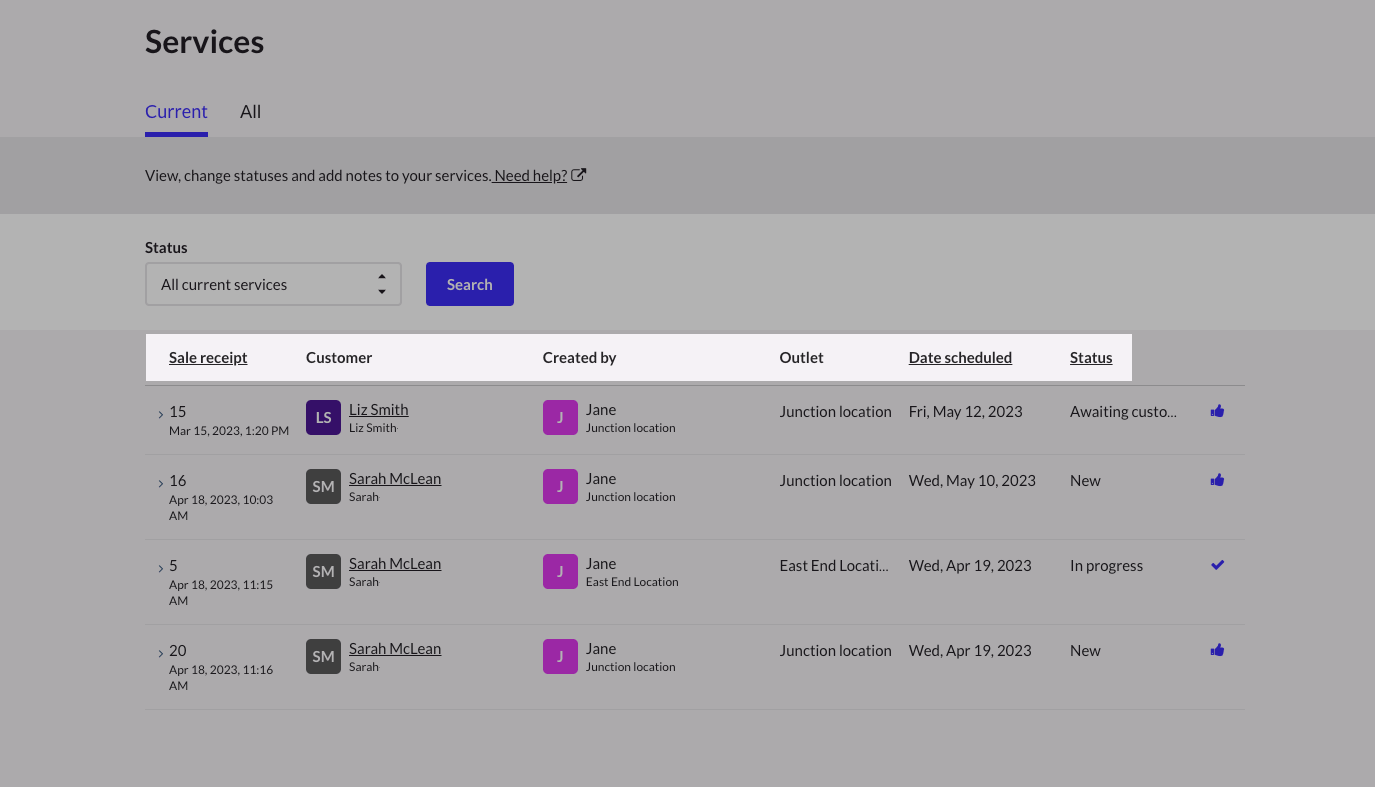Viewport: 1375px width, 787px height.
Task: Click thumbs-up icon for receipt 15
Action: coord(1217,411)
